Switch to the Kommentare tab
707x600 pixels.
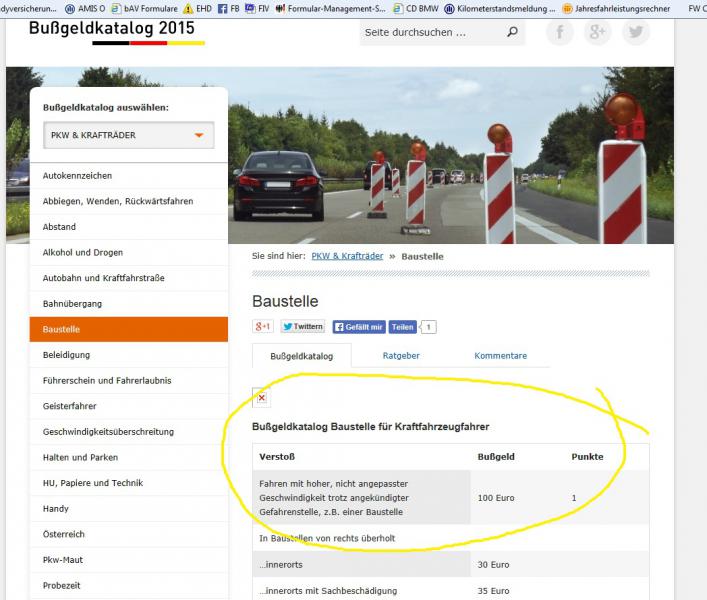point(500,355)
